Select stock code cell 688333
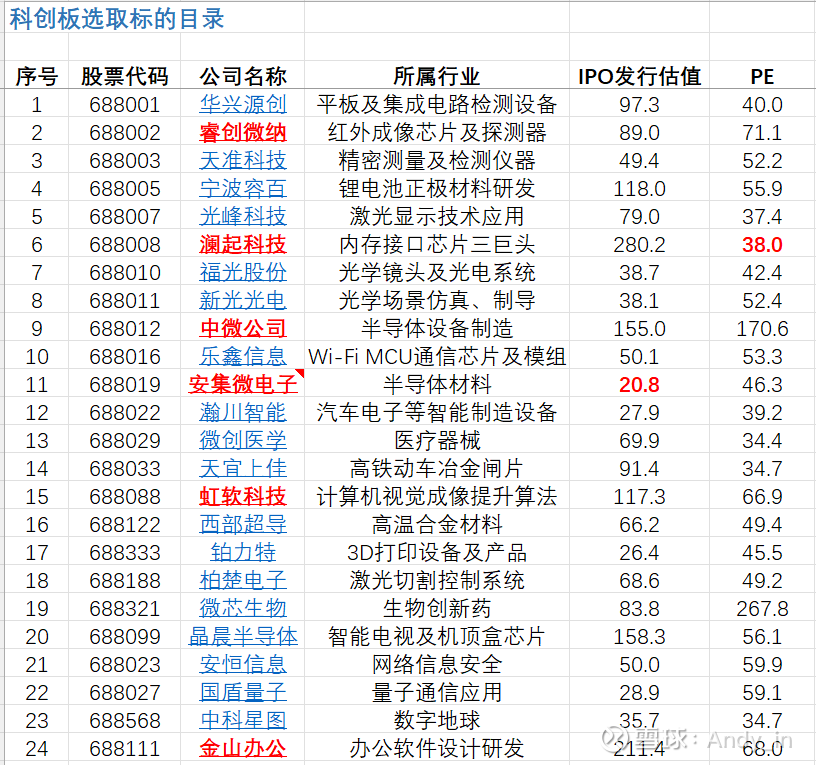816x765 pixels. (x=124, y=553)
